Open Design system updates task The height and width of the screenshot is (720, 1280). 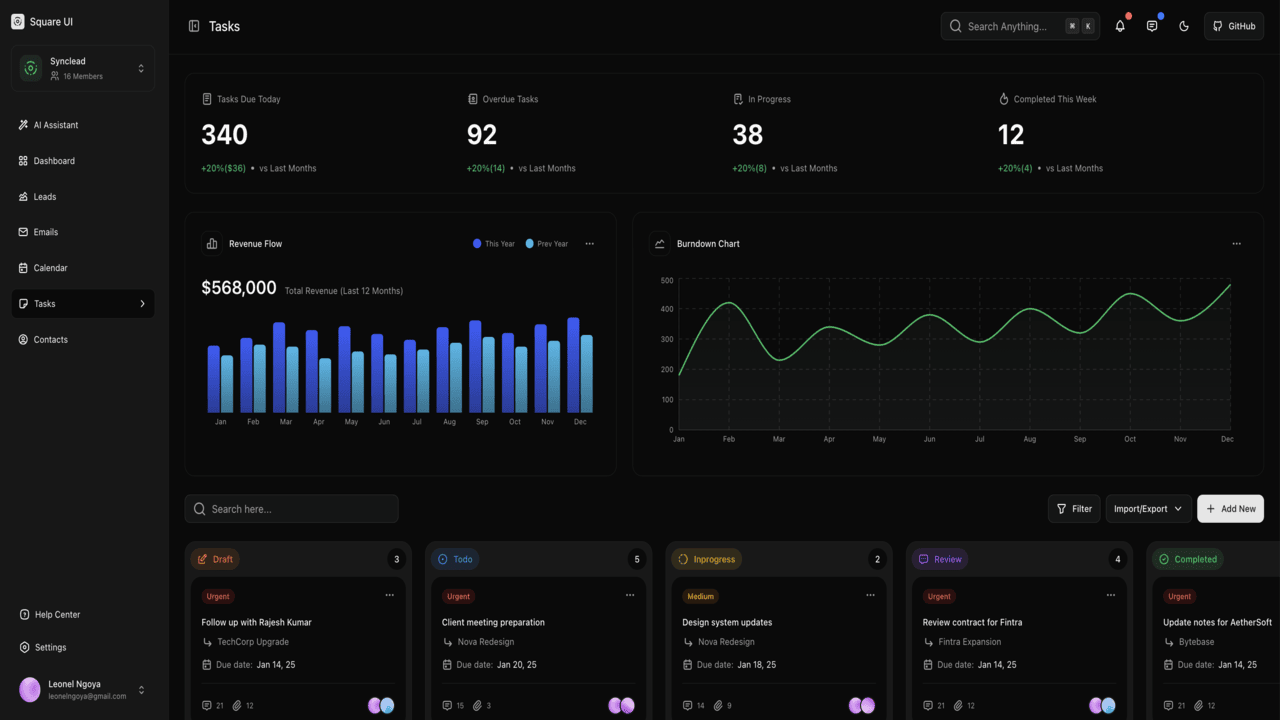tap(727, 622)
